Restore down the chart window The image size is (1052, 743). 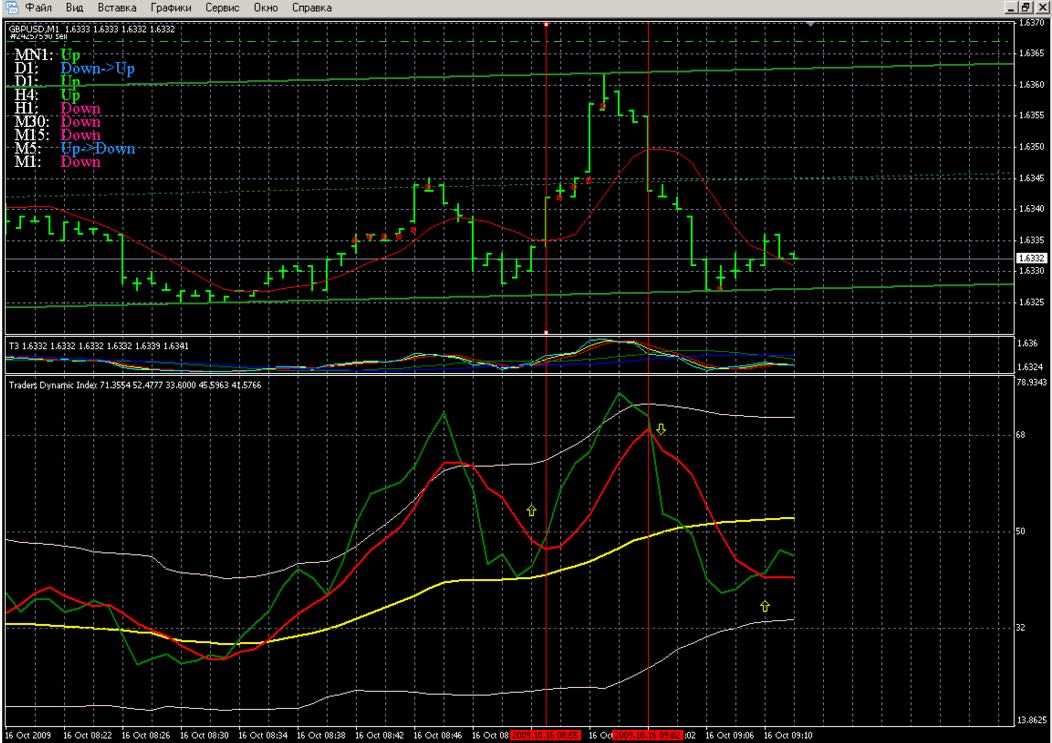click(x=1026, y=7)
